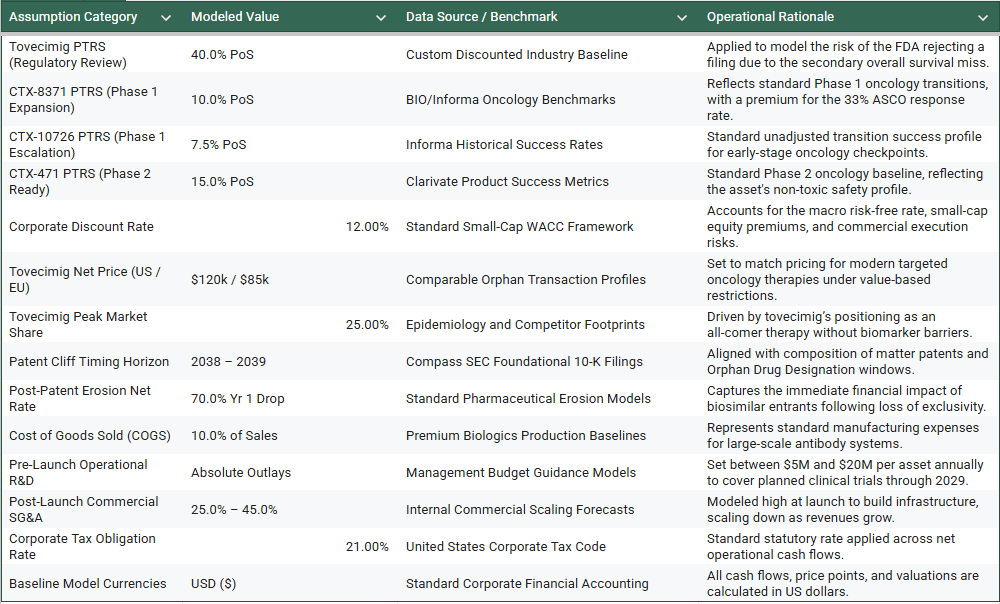Screen dimensions: 1000x604
Task: Select the 2038 – 2039 cell
Action: click(x=290, y=362)
